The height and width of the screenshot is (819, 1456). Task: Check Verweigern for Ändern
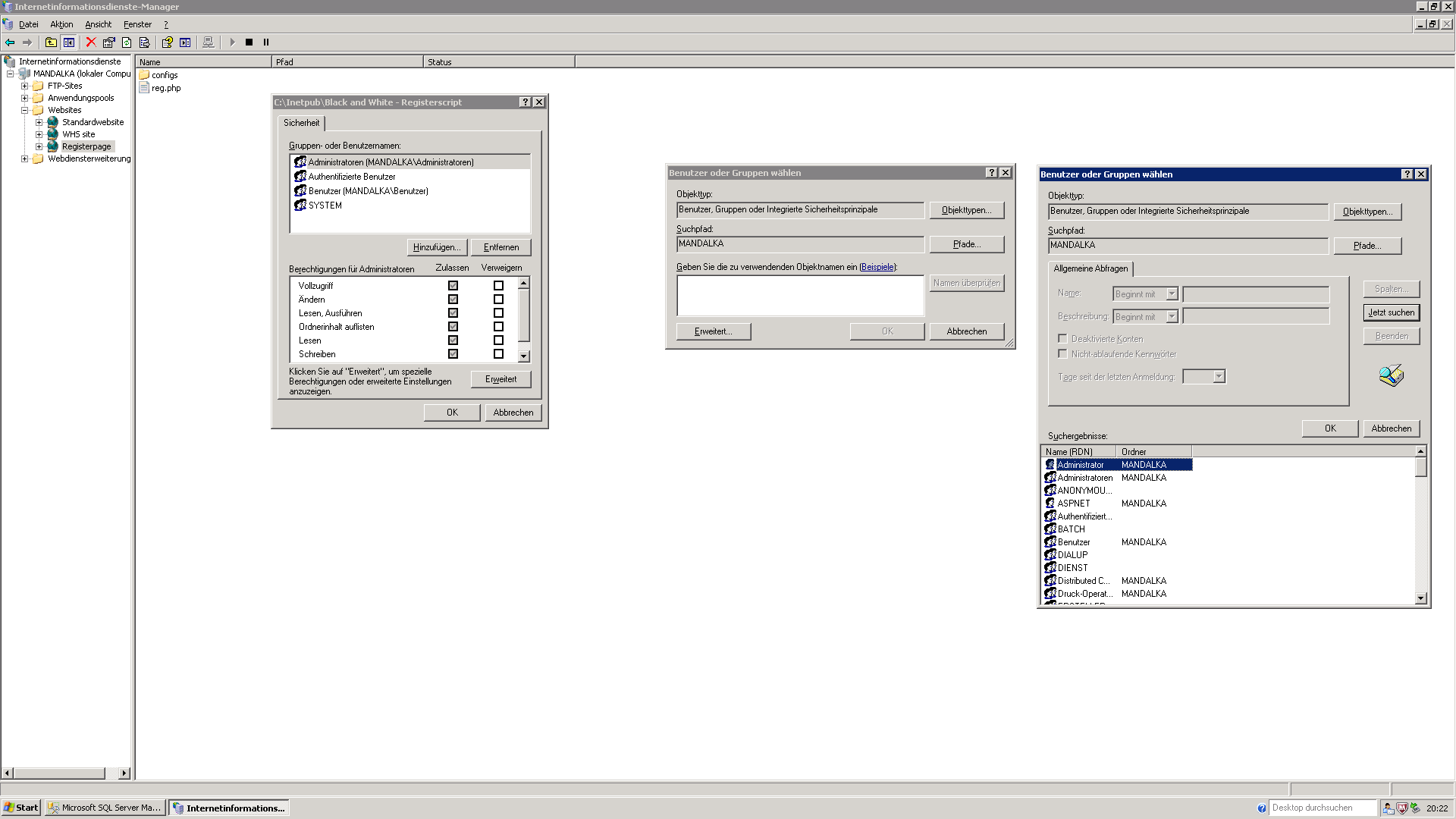(498, 300)
